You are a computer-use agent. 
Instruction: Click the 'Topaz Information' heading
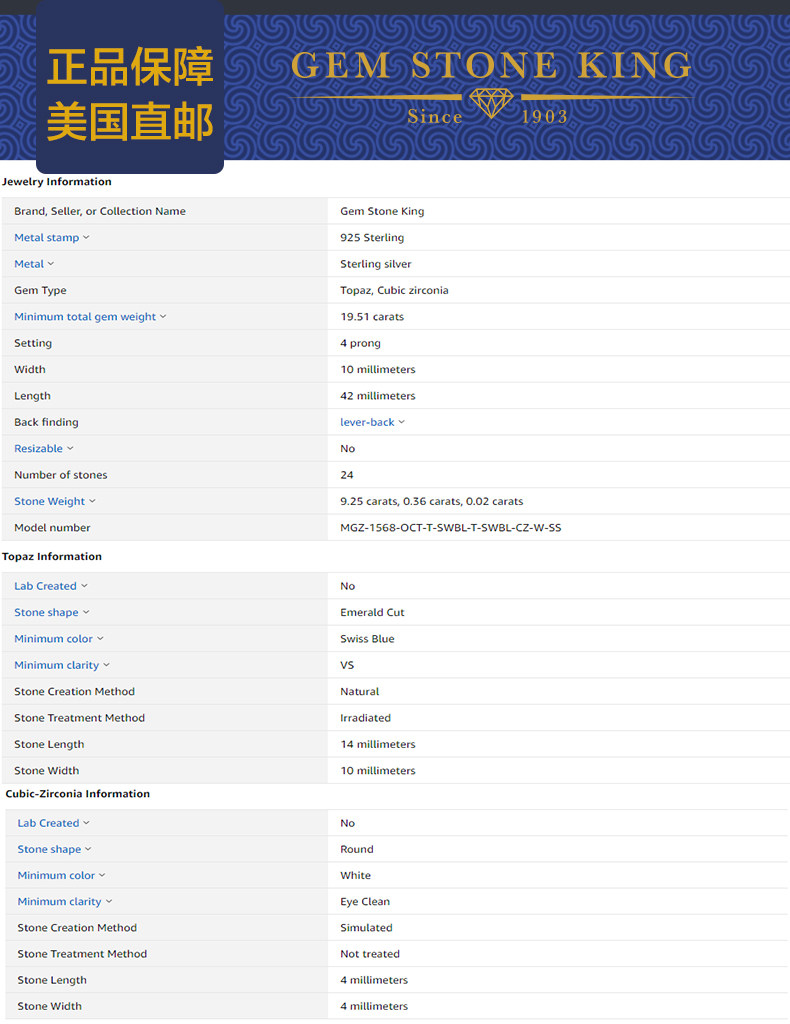[52, 556]
